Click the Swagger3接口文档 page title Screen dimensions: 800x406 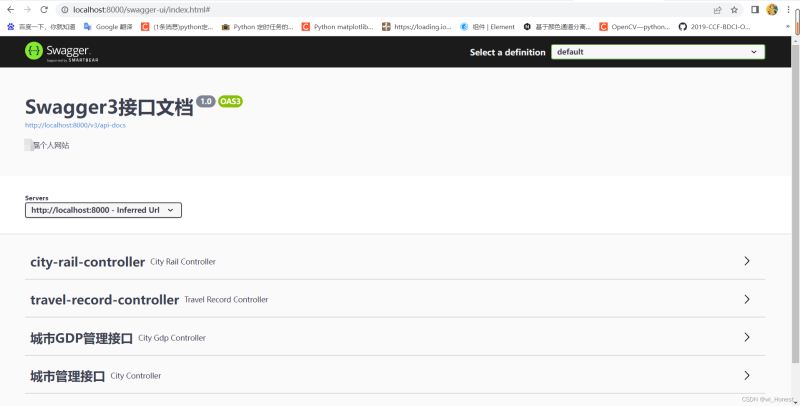[x=109, y=107]
